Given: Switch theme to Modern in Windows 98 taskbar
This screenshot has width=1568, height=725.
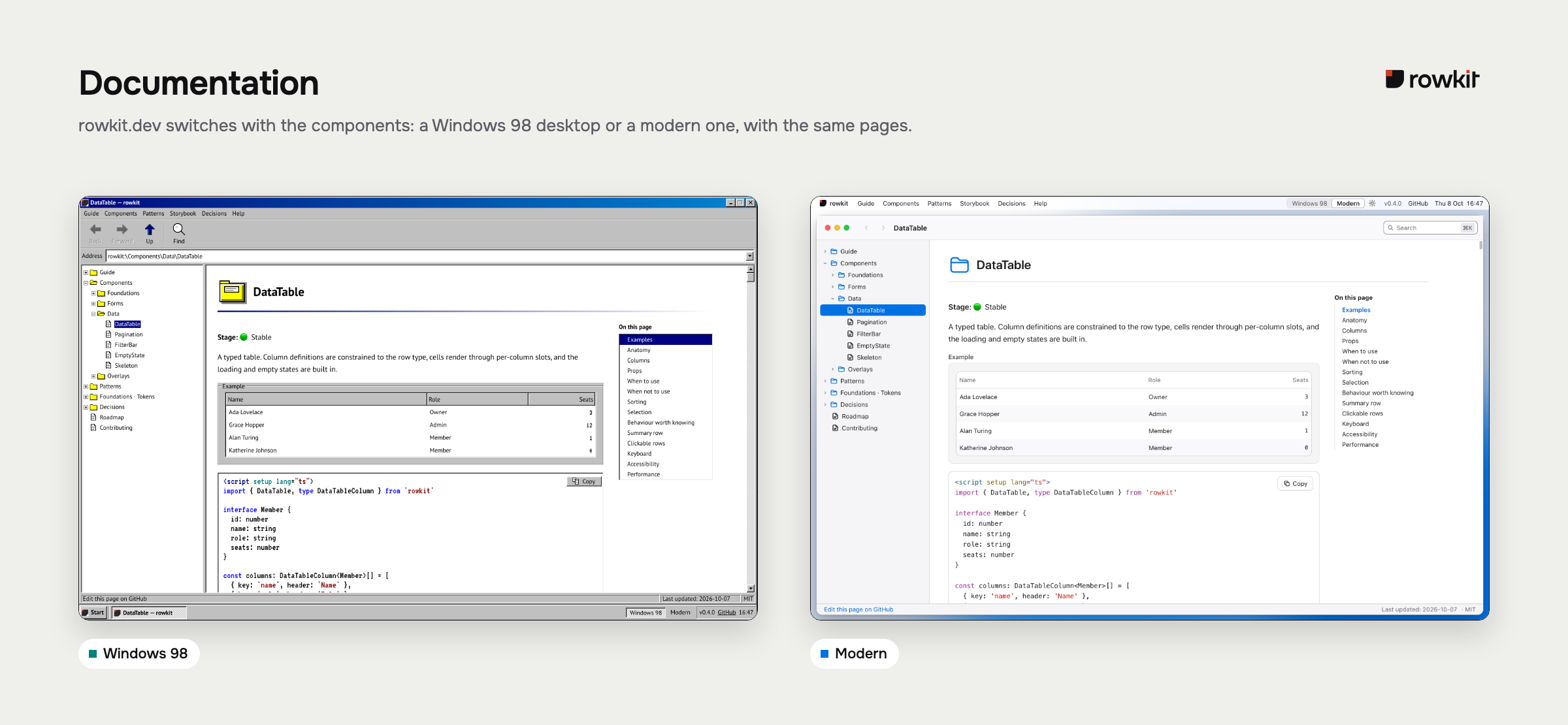Looking at the screenshot, I should pyautogui.click(x=680, y=613).
